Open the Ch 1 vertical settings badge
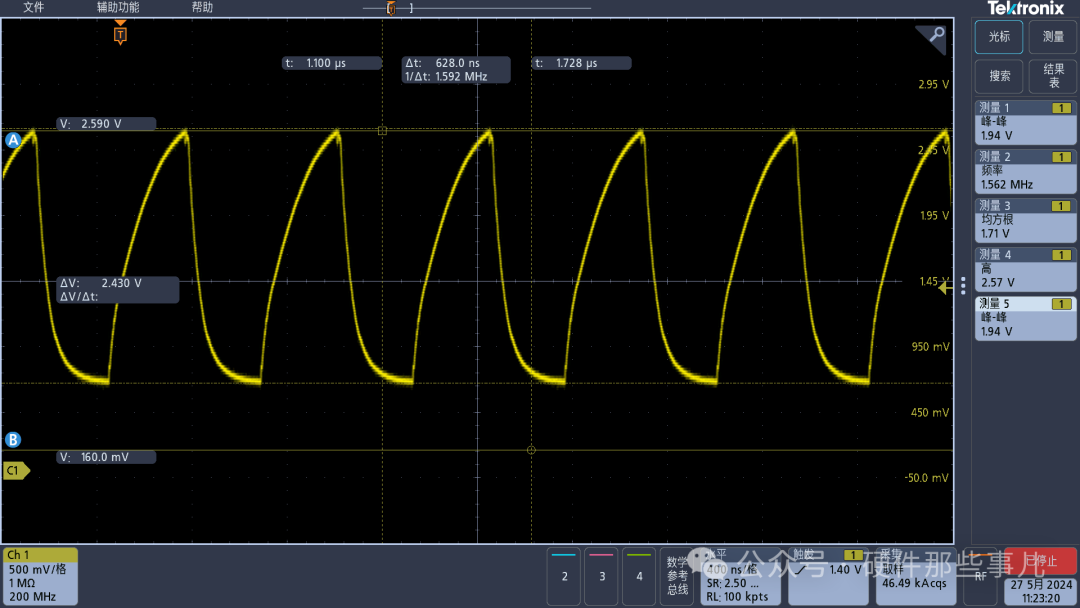This screenshot has height=608, width=1080. pos(40,576)
